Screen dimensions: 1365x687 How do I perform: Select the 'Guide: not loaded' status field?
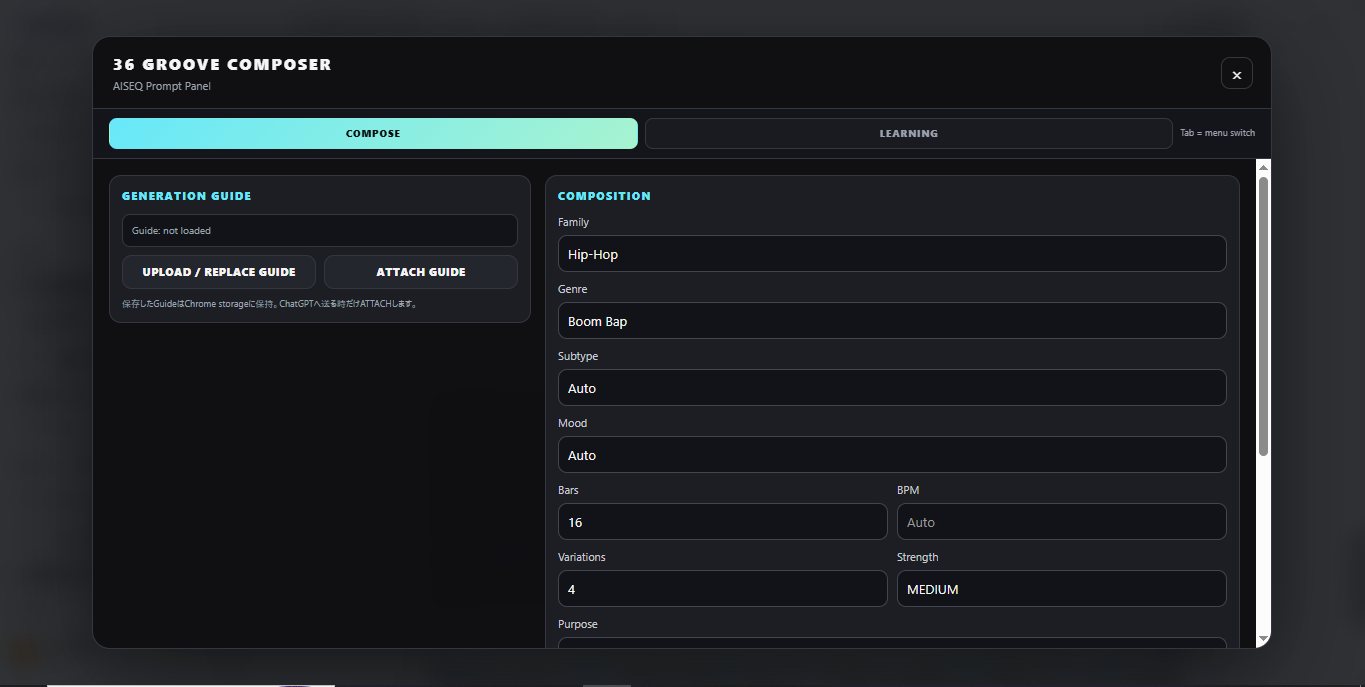[x=320, y=230]
